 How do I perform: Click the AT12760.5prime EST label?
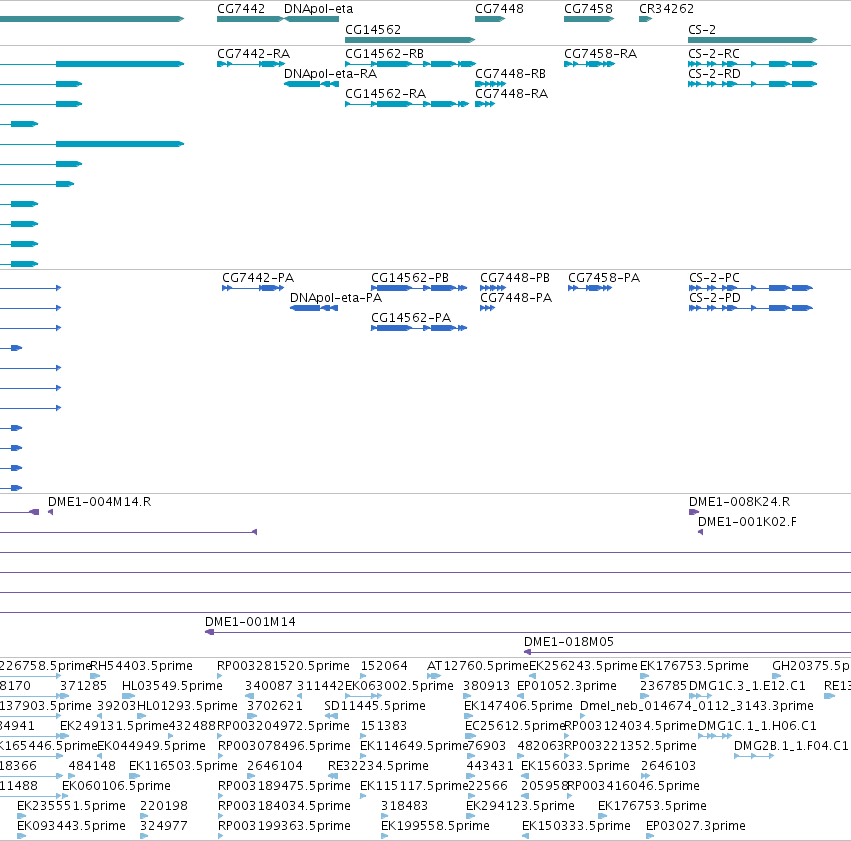click(478, 666)
